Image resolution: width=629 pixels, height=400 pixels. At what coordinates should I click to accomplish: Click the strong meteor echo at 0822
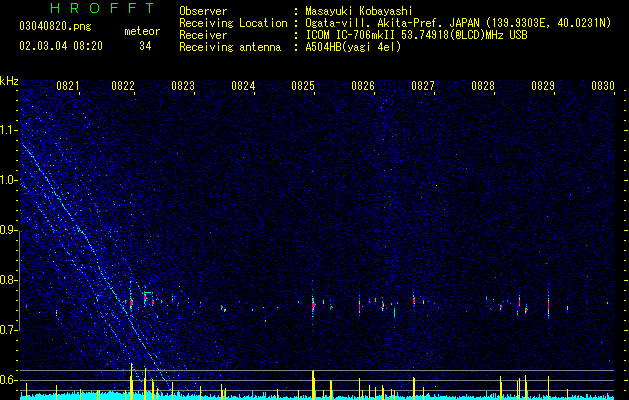click(x=131, y=303)
